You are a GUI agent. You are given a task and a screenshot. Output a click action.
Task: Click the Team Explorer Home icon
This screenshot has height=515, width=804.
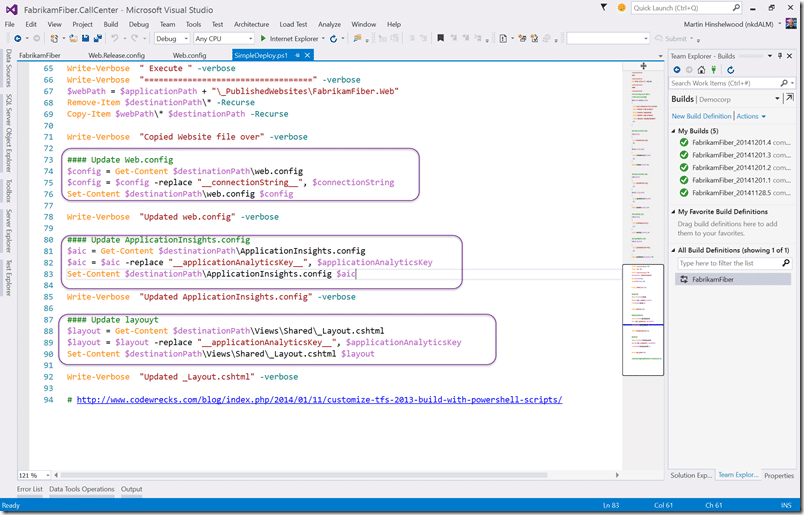(701, 70)
